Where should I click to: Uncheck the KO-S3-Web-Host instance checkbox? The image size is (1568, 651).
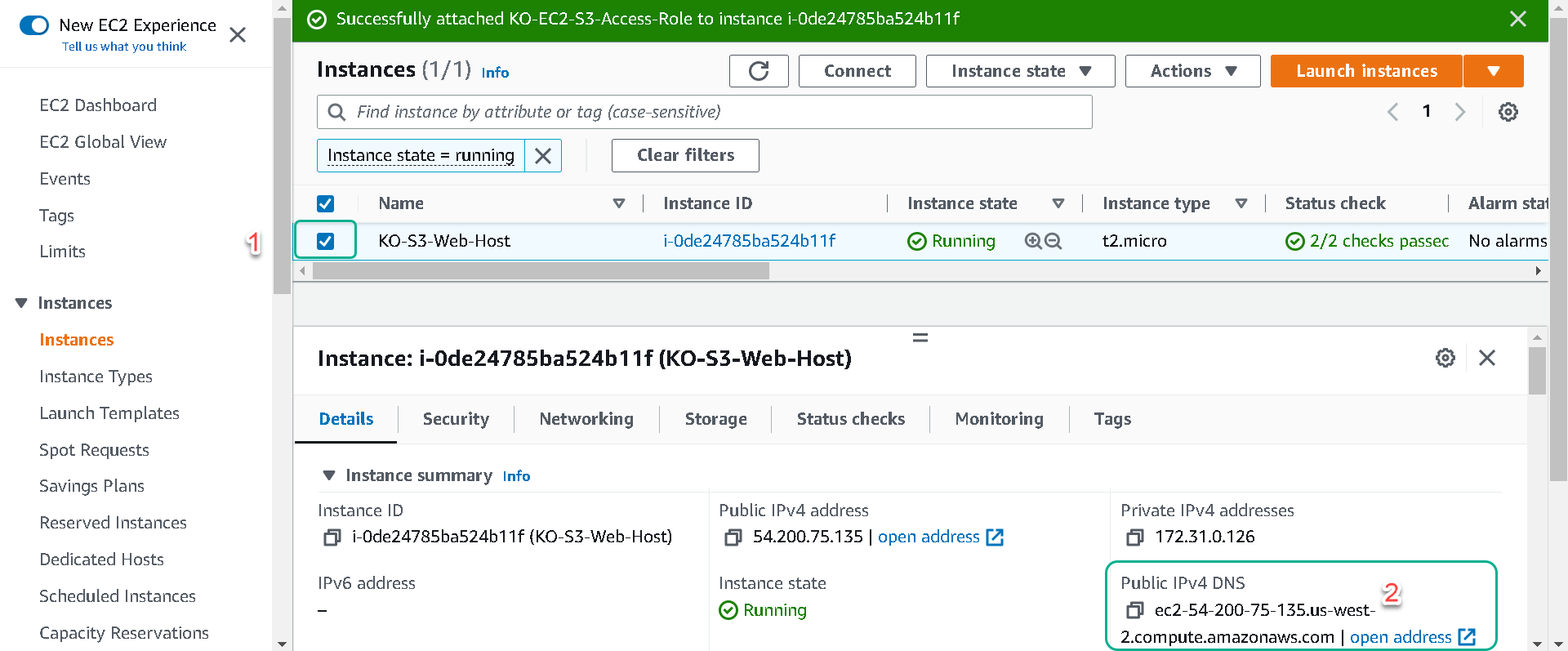pos(325,241)
